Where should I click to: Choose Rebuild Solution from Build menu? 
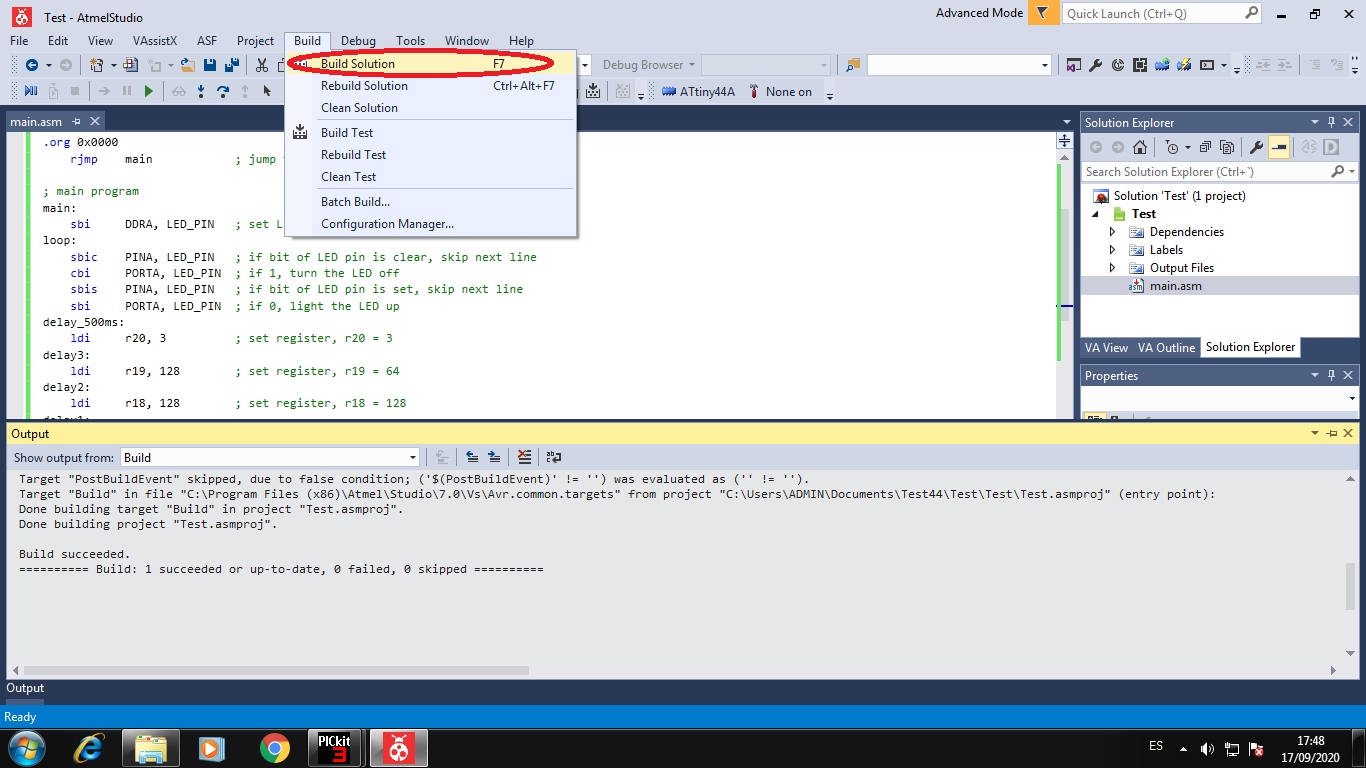tap(430, 86)
